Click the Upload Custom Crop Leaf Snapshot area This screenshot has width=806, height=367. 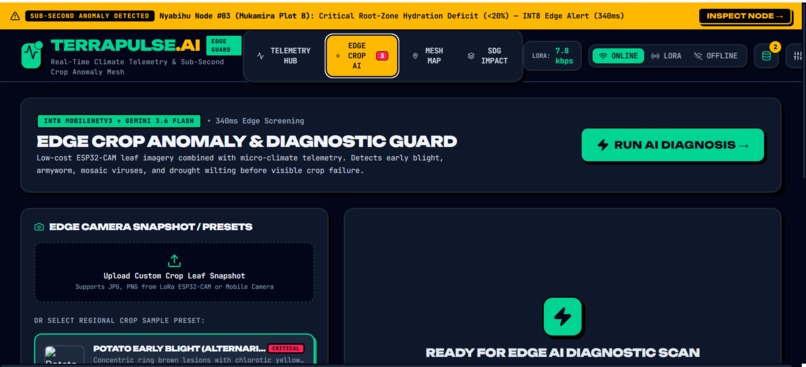pyautogui.click(x=174, y=272)
